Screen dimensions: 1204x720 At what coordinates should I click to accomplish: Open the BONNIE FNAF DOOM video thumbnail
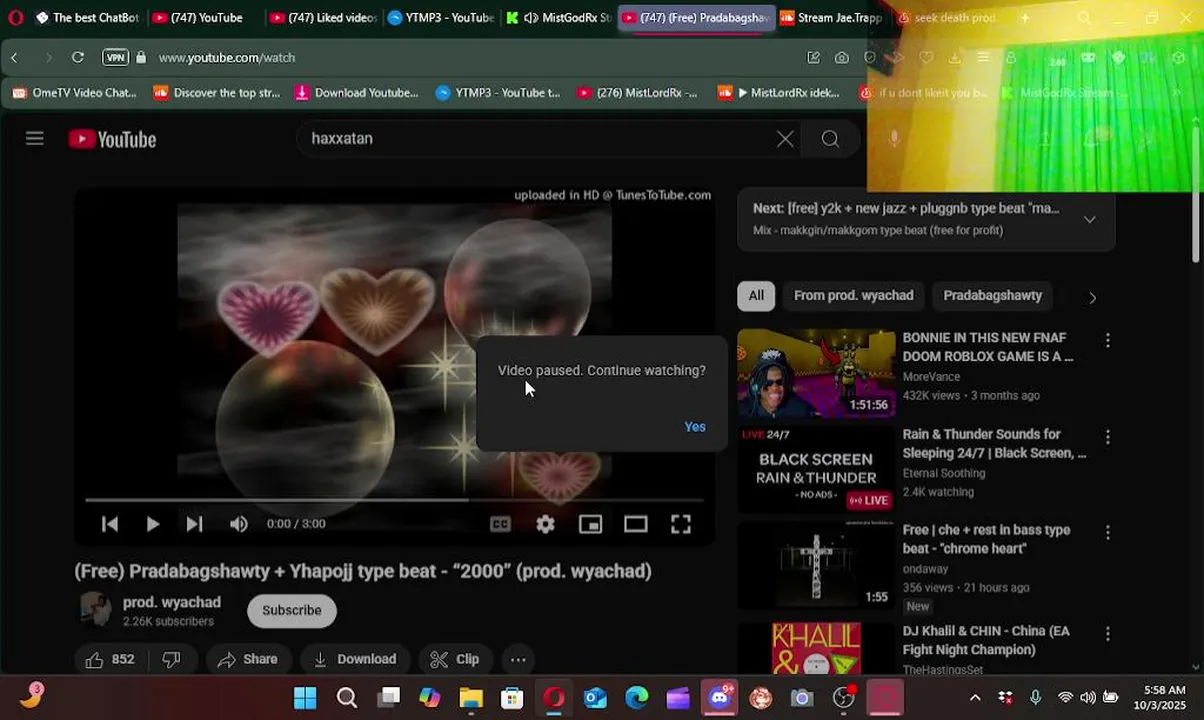[816, 374]
